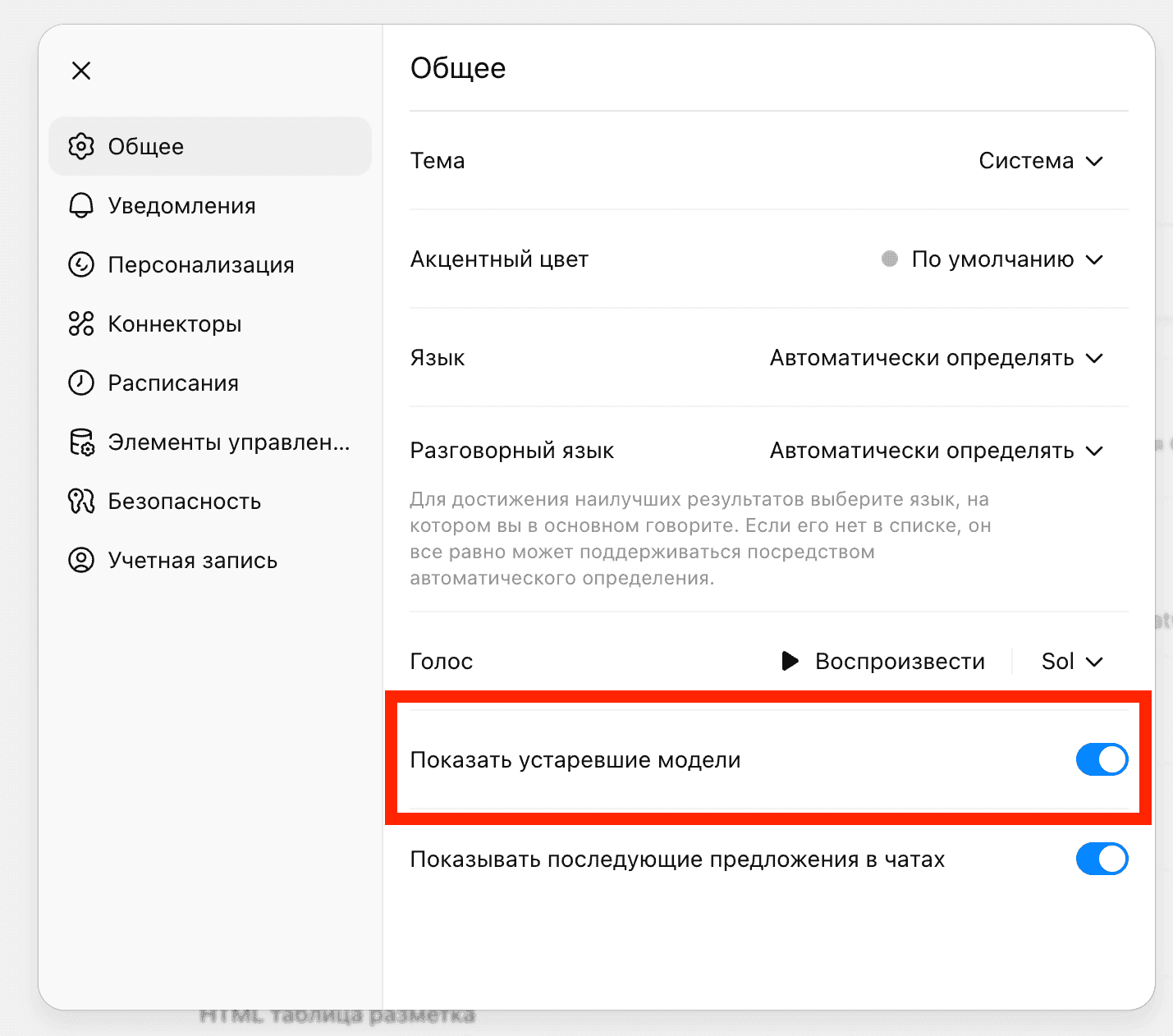Open the Безопасность settings section

click(x=185, y=501)
